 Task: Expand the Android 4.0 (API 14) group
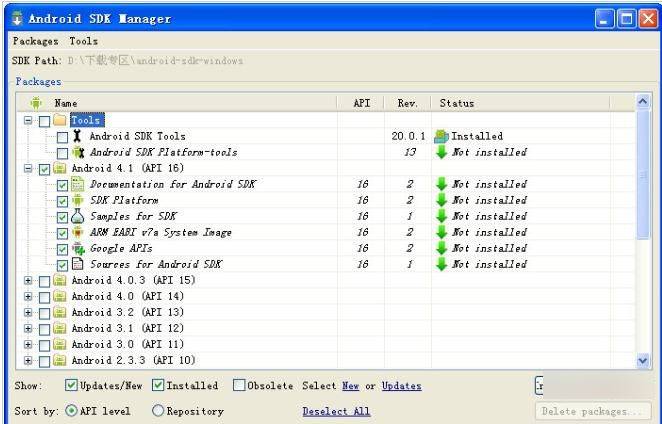pyautogui.click(x=28, y=296)
